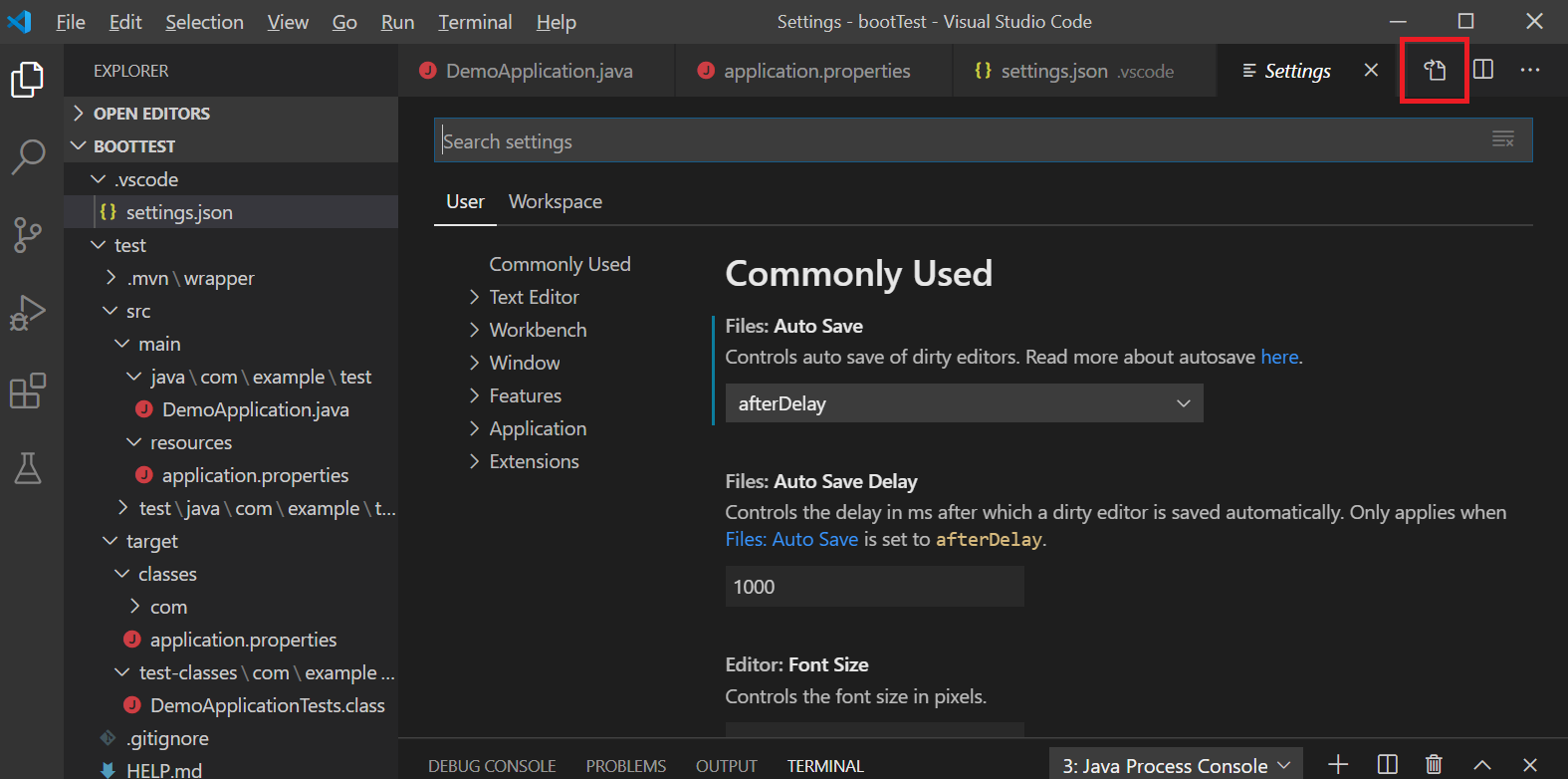Collapse the resources folder
The height and width of the screenshot is (779, 1568).
click(x=231, y=442)
